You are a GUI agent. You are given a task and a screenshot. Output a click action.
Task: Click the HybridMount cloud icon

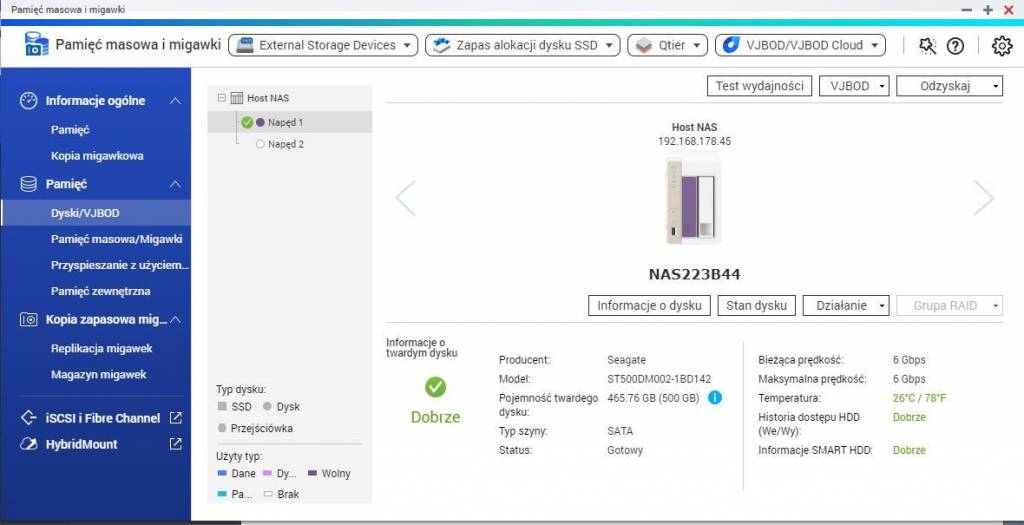(x=29, y=444)
